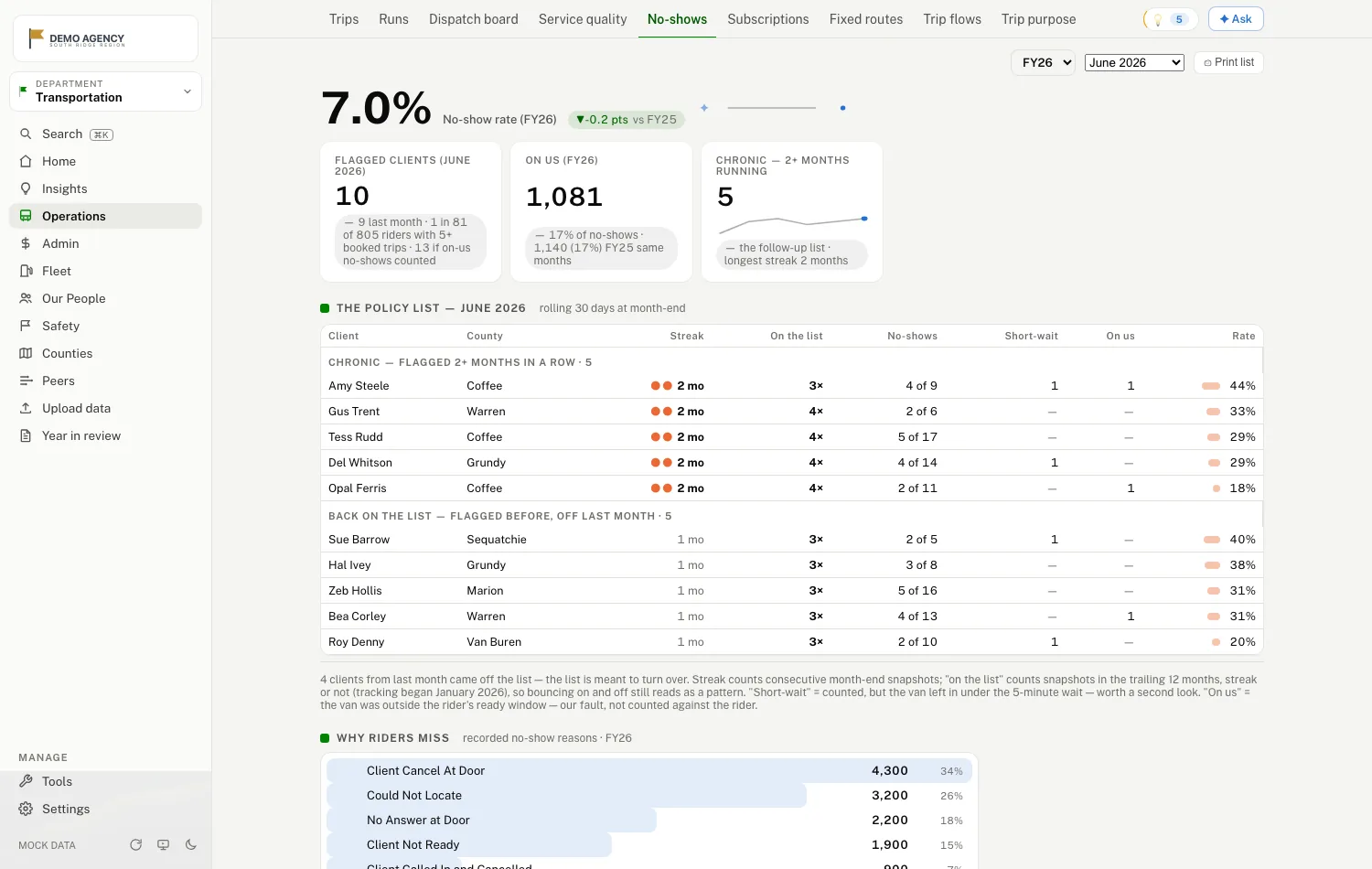This screenshot has height=869, width=1372.
Task: Click the Demo Agency flag logo
Action: tap(36, 38)
